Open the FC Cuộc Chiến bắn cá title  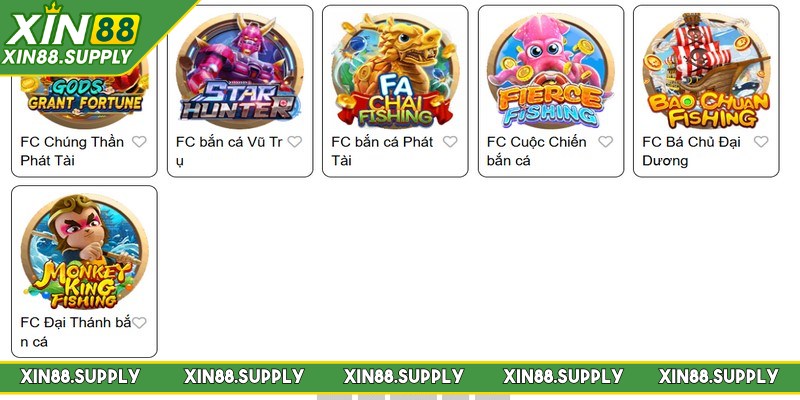537,151
